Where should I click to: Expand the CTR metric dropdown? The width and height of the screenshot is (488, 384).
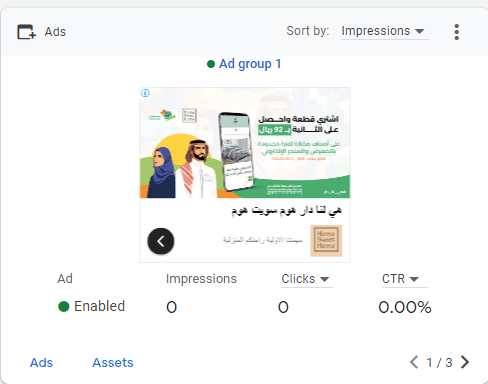pos(404,279)
